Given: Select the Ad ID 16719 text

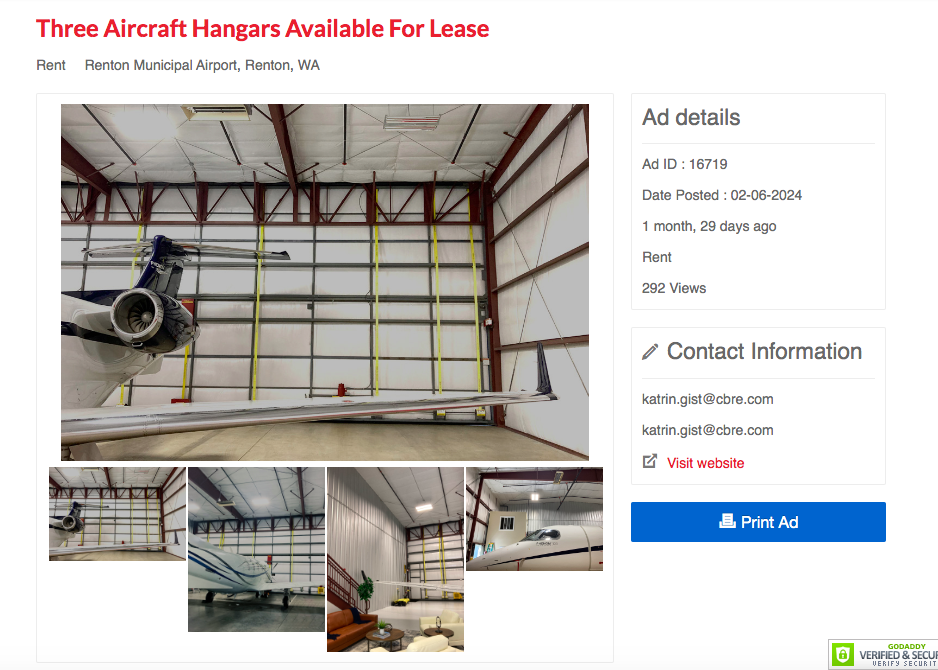Looking at the screenshot, I should tap(684, 164).
